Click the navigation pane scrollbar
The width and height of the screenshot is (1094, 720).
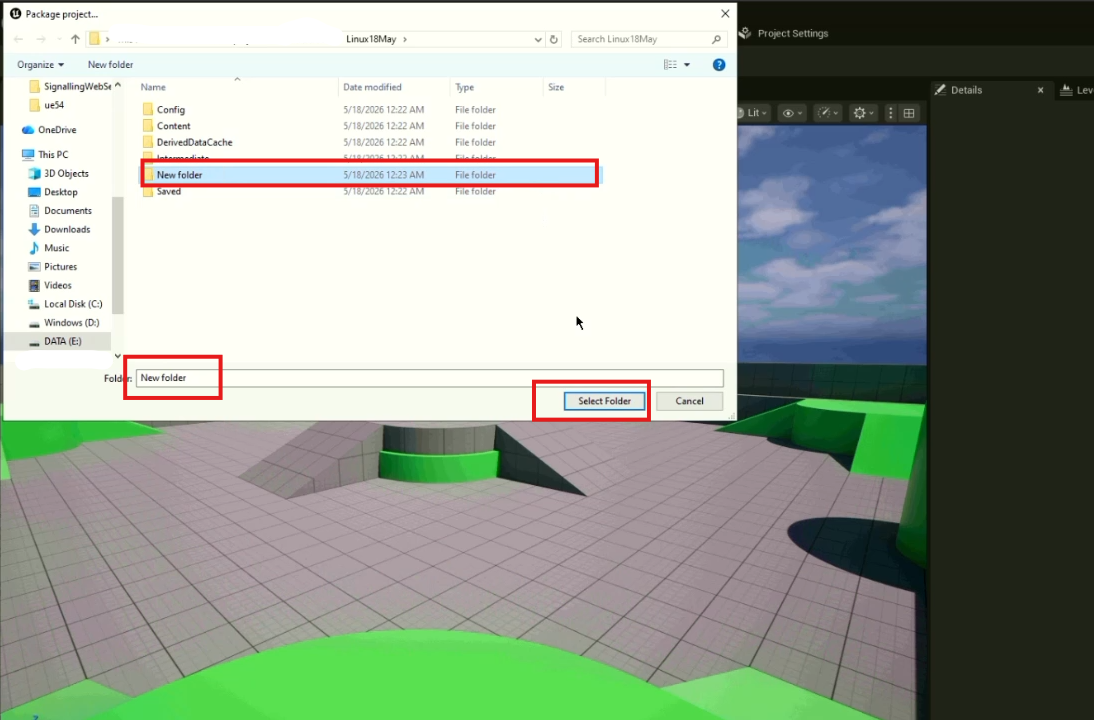pos(117,255)
